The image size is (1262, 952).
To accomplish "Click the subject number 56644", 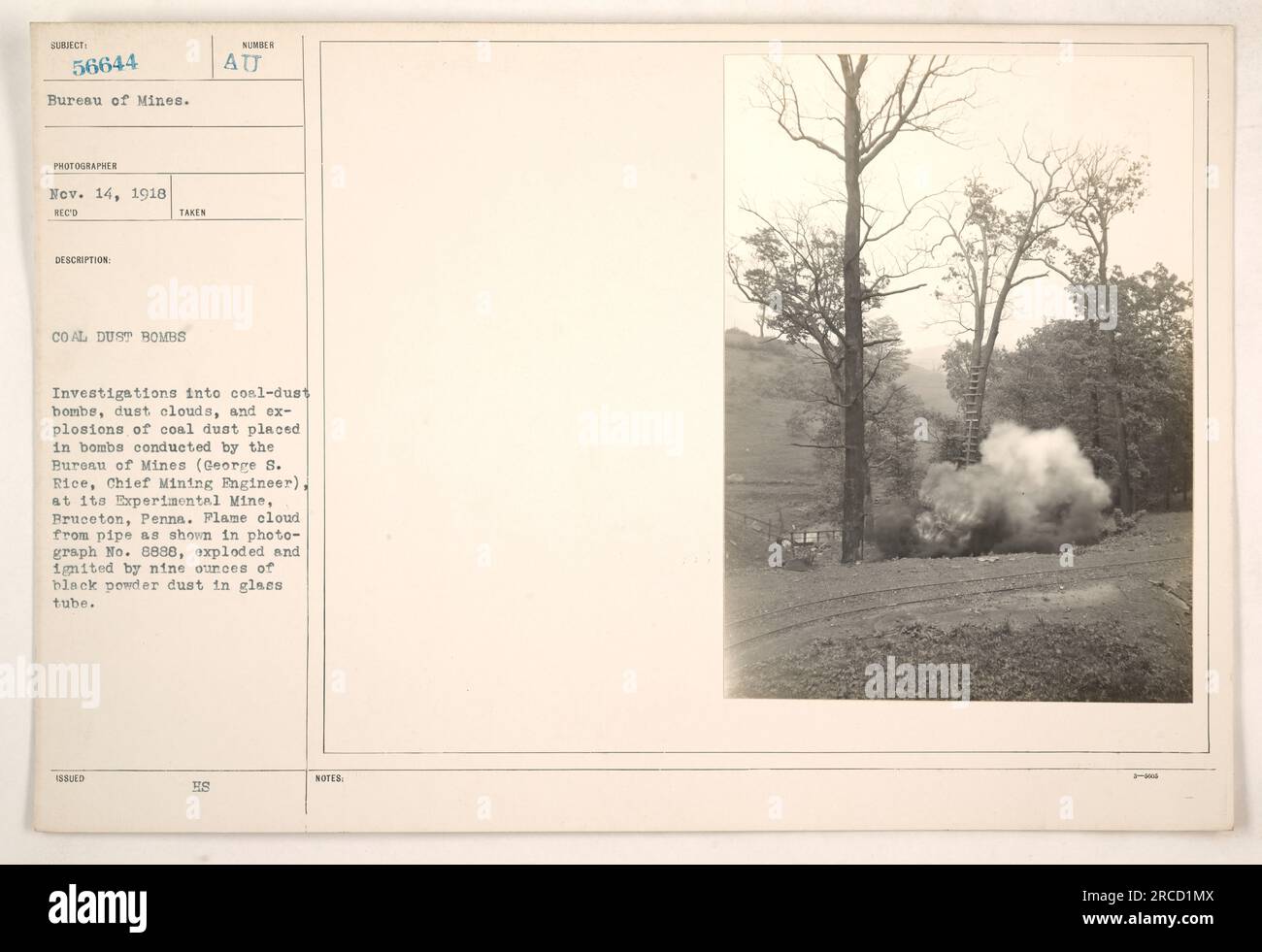I will coord(103,64).
